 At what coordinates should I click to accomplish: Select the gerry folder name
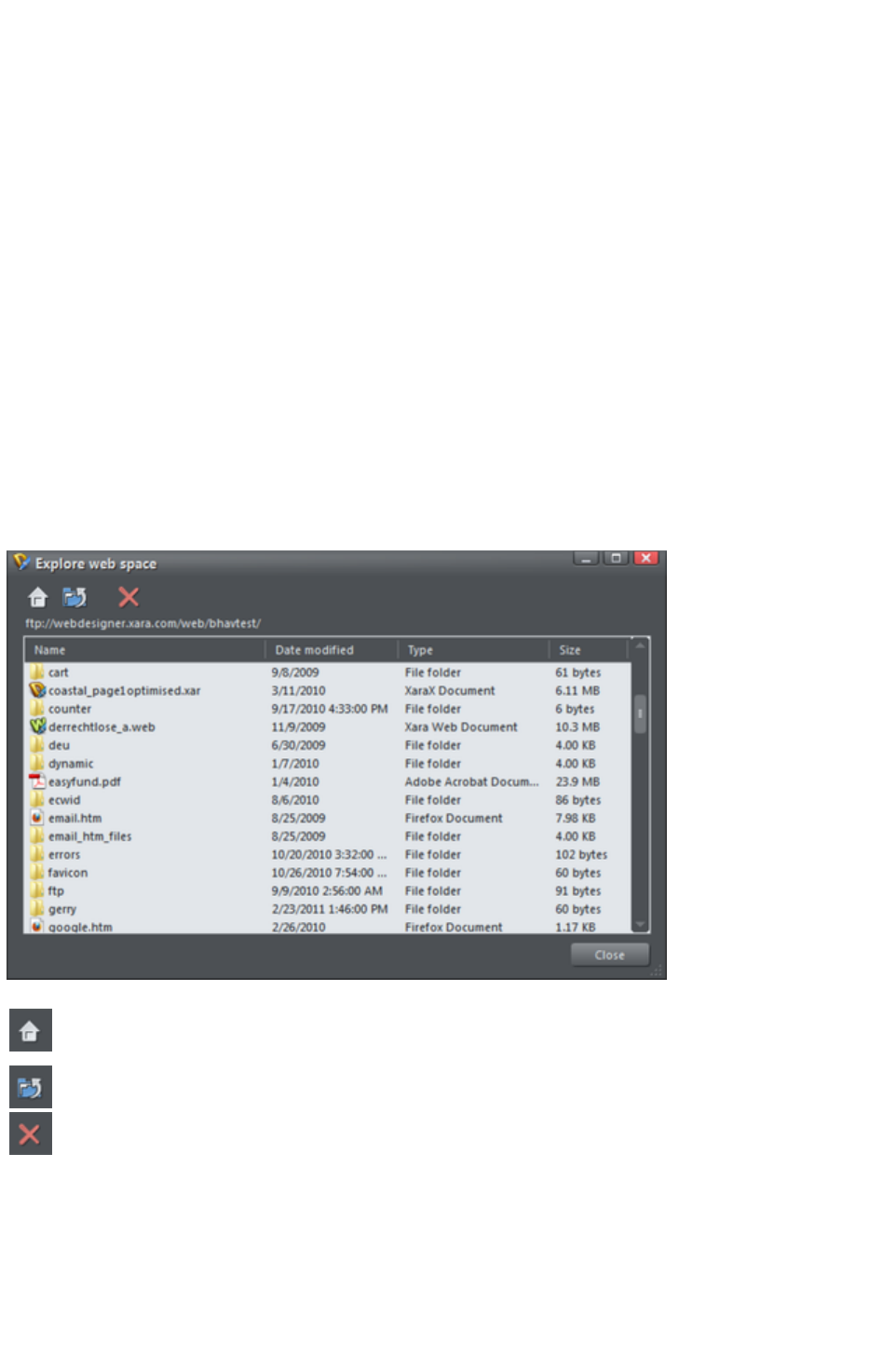coord(62,909)
